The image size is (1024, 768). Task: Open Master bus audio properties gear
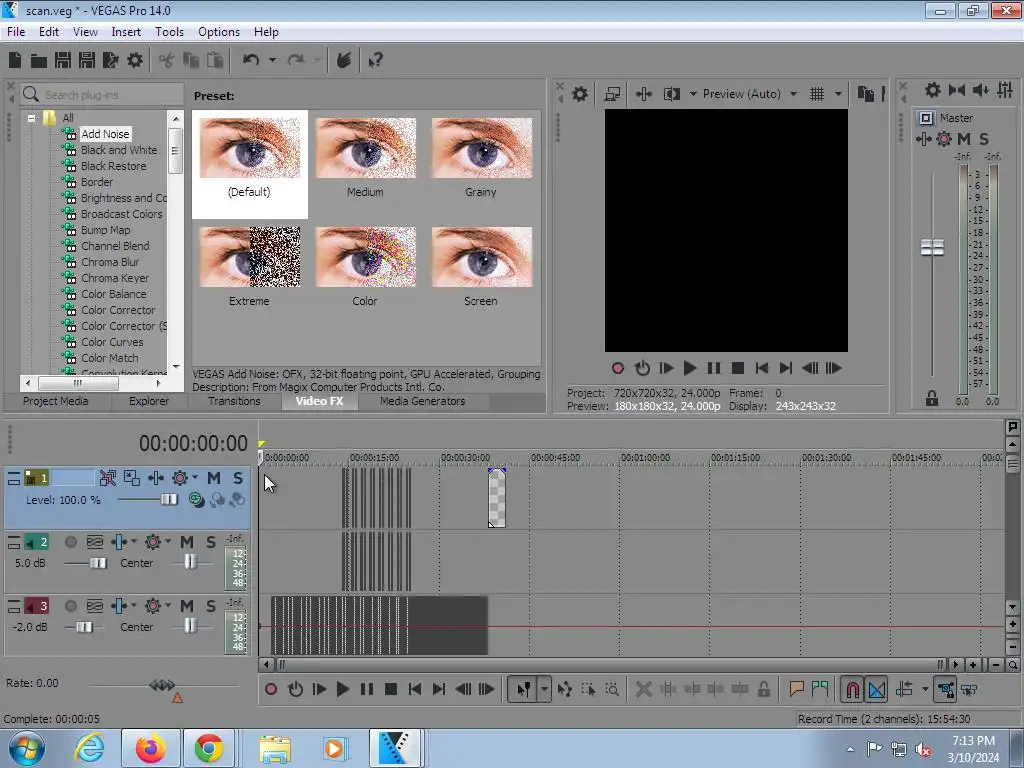tap(933, 90)
